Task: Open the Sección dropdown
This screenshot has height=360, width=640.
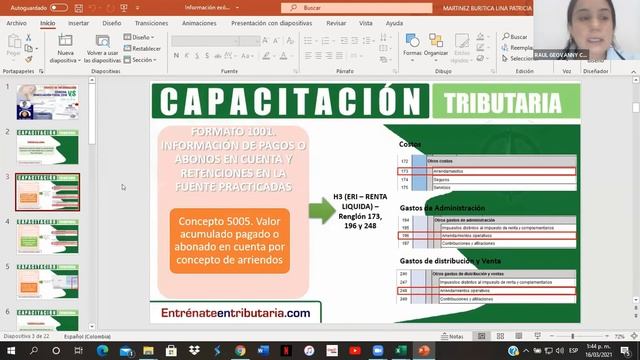Action: tap(140, 60)
